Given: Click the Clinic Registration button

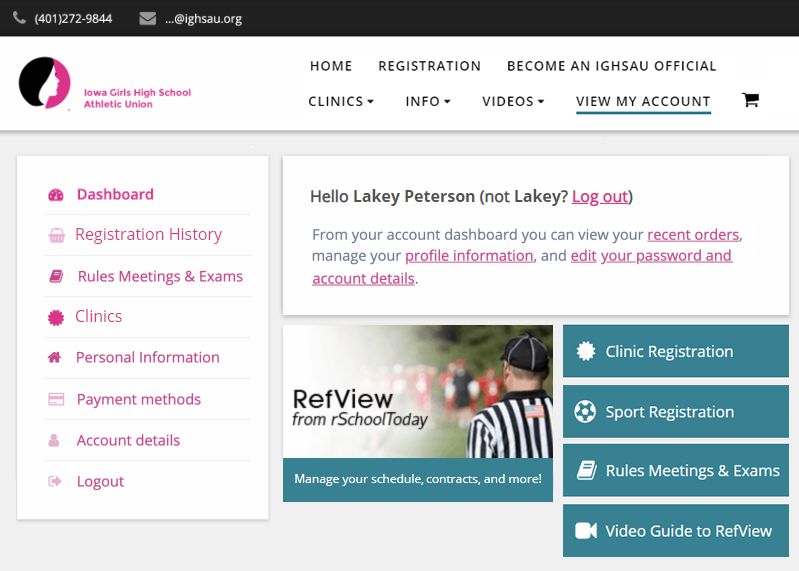Looking at the screenshot, I should point(676,351).
